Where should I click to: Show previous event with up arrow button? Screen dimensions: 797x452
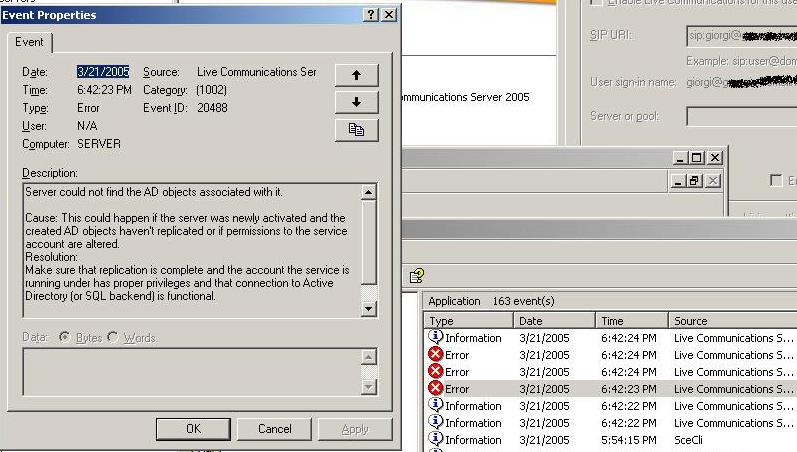pos(356,75)
